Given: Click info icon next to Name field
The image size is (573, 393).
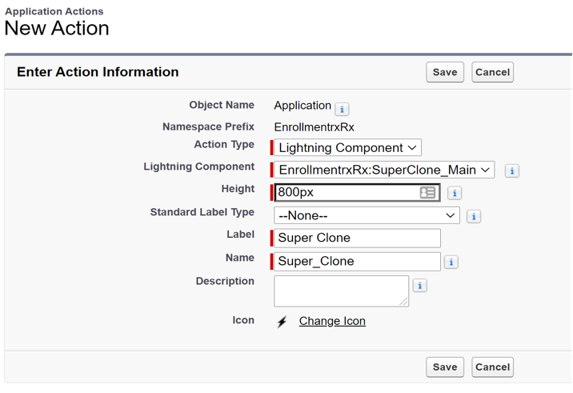Looking at the screenshot, I should 451,262.
